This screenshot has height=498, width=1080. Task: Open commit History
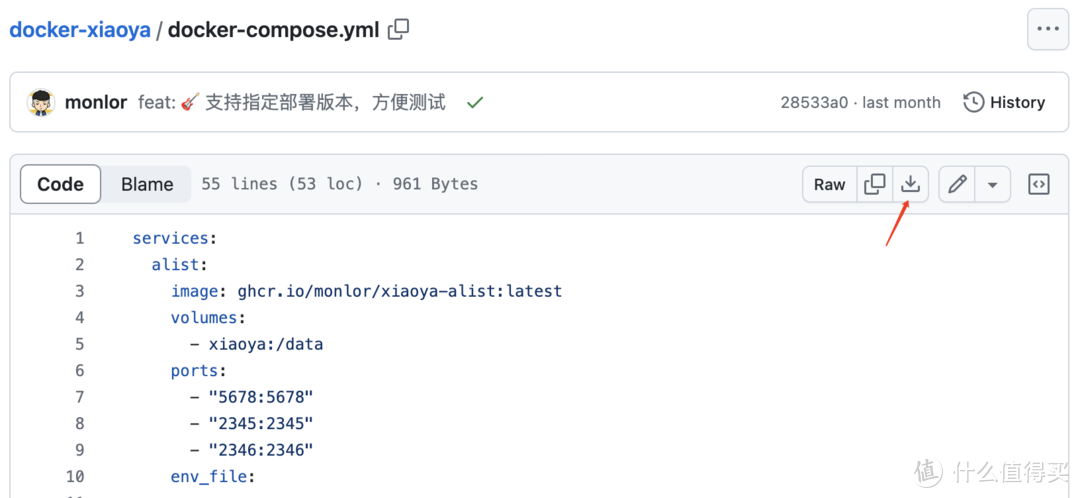pos(1004,102)
